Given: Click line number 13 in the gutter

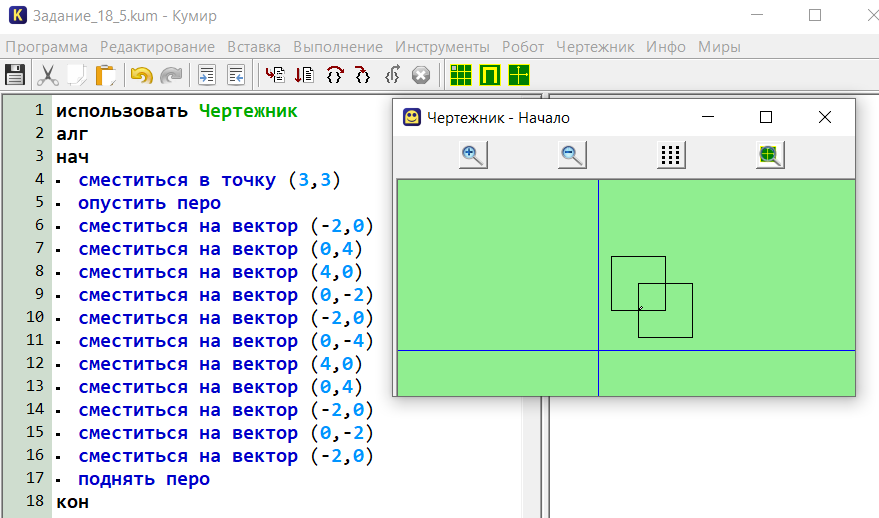Looking at the screenshot, I should (x=35, y=386).
